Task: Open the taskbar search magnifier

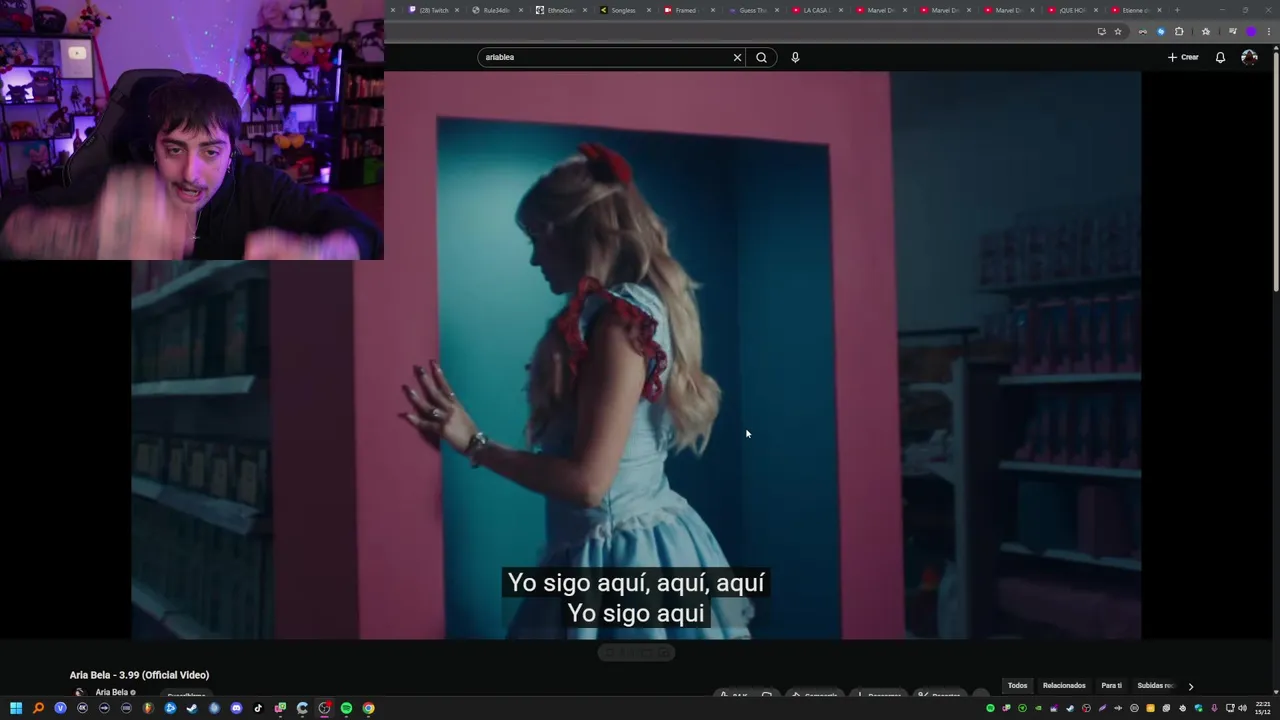Action: tap(38, 708)
